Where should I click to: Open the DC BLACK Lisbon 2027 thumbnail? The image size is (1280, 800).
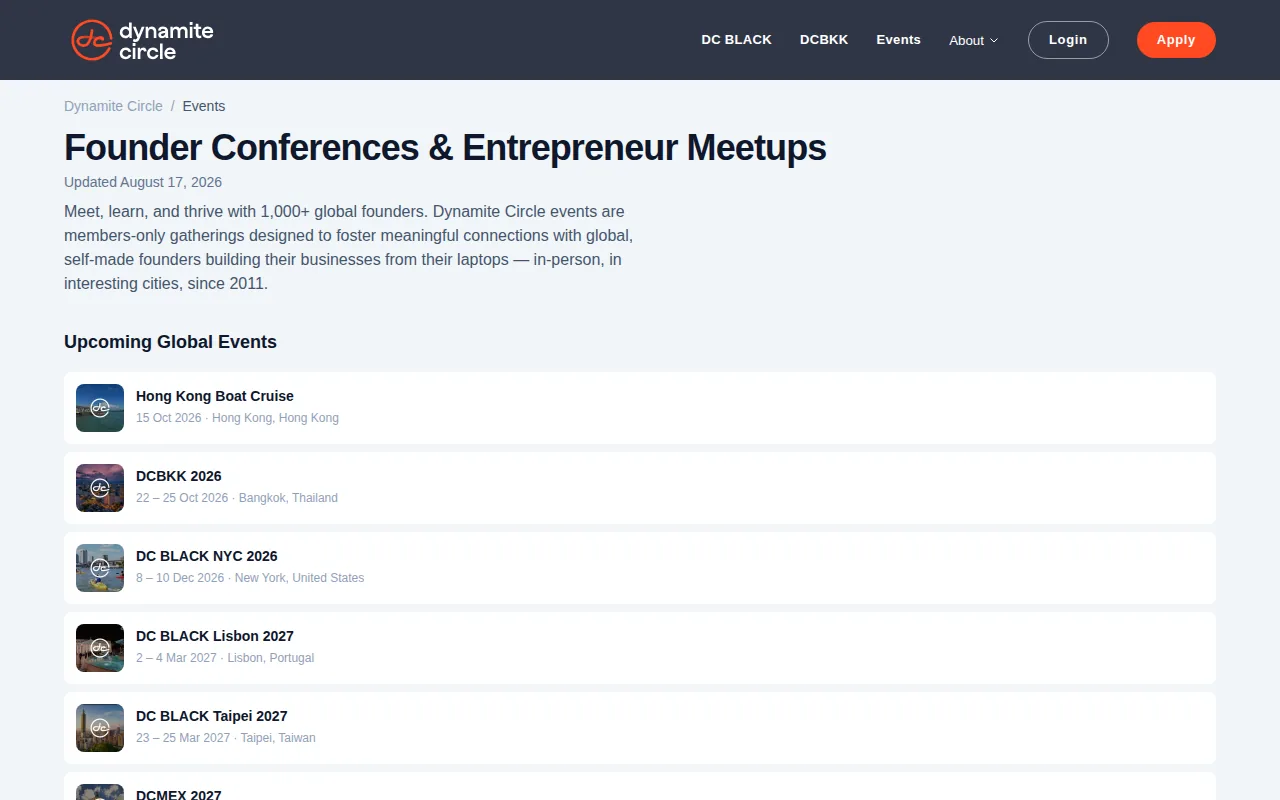pyautogui.click(x=100, y=648)
